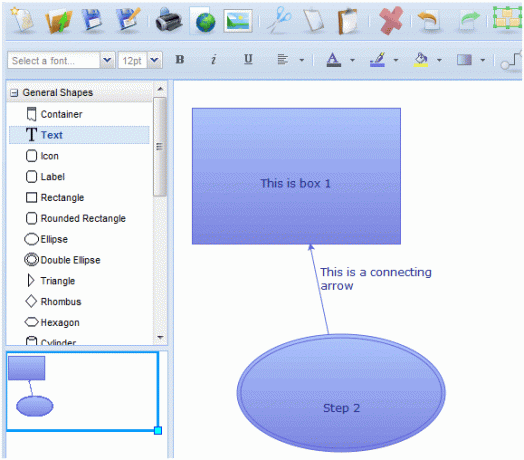524x460 pixels.
Task: Cut selection with the scissors icon
Action: [x=279, y=19]
